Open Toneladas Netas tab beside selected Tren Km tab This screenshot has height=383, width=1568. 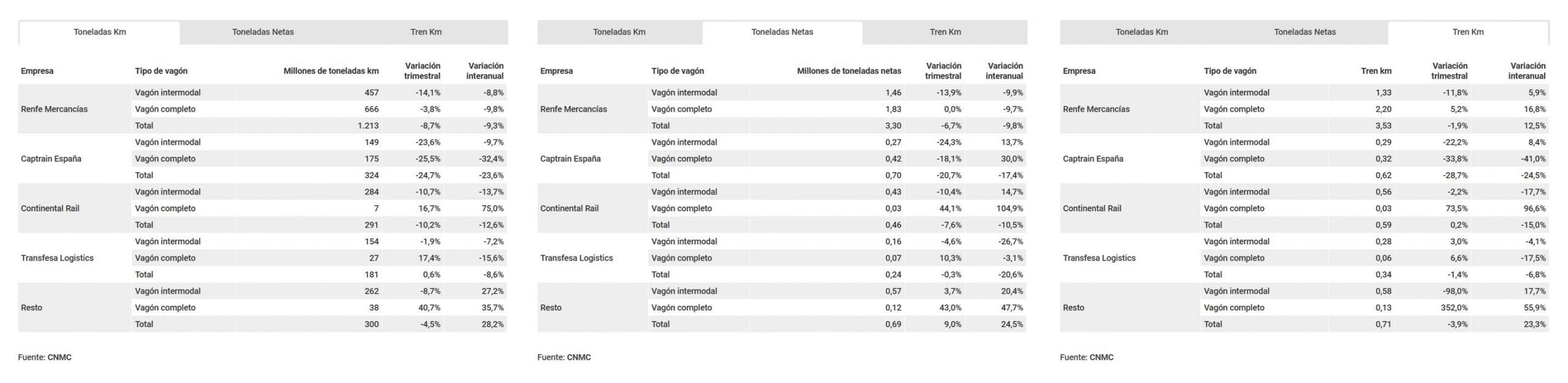(1305, 32)
